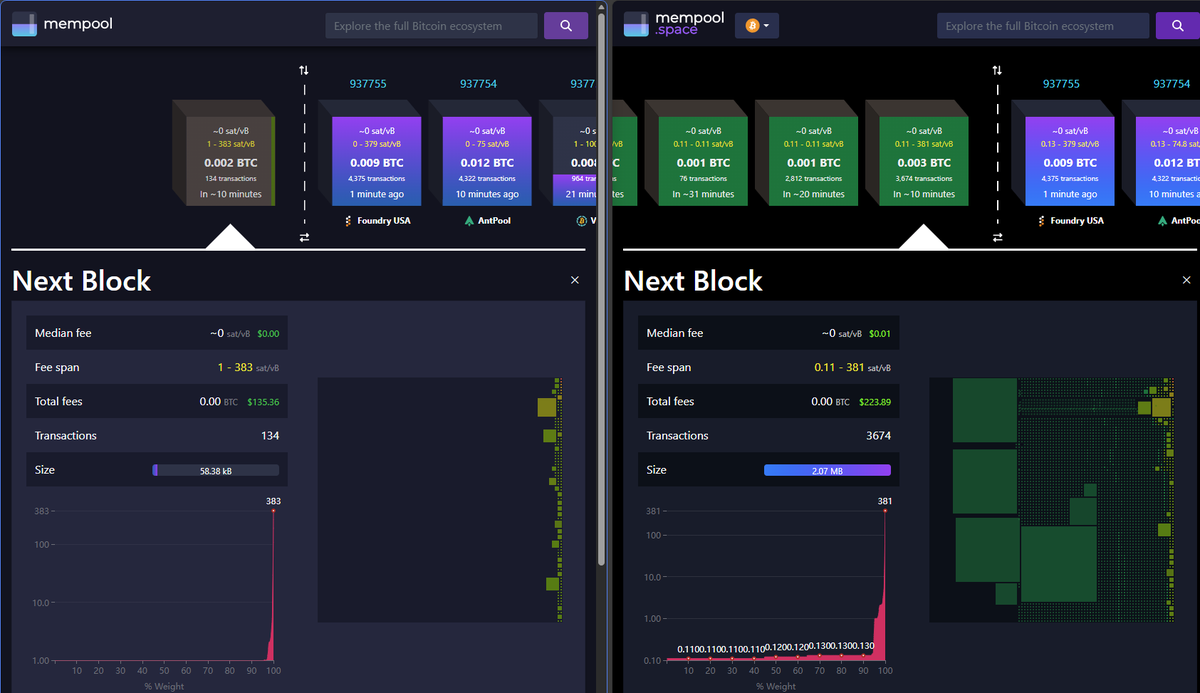Click the $135.36 total fees value
The width and height of the screenshot is (1200, 693).
tap(263, 402)
